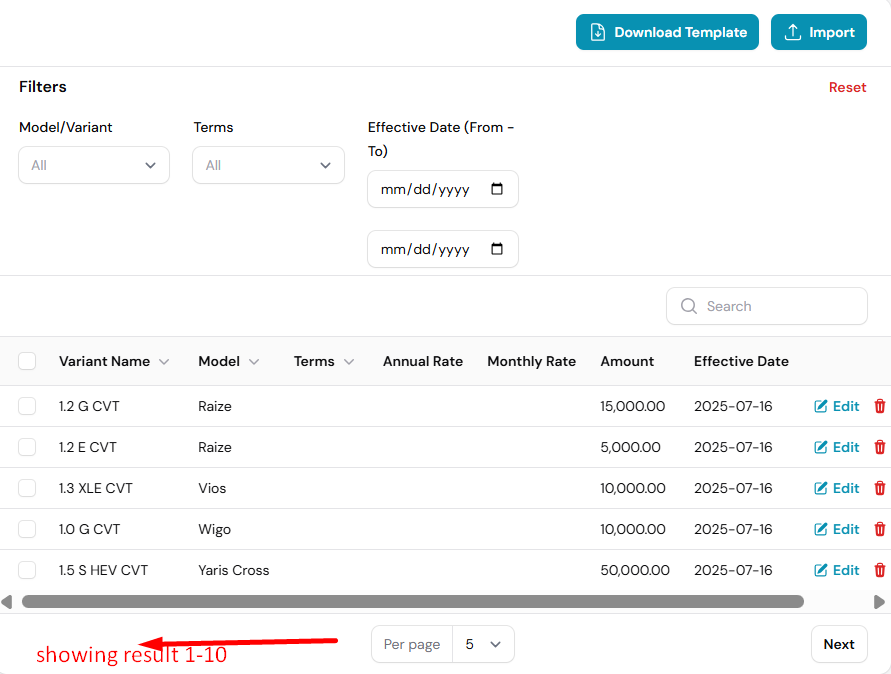Click the 1.3 XLE CVT variant name

tap(95, 488)
